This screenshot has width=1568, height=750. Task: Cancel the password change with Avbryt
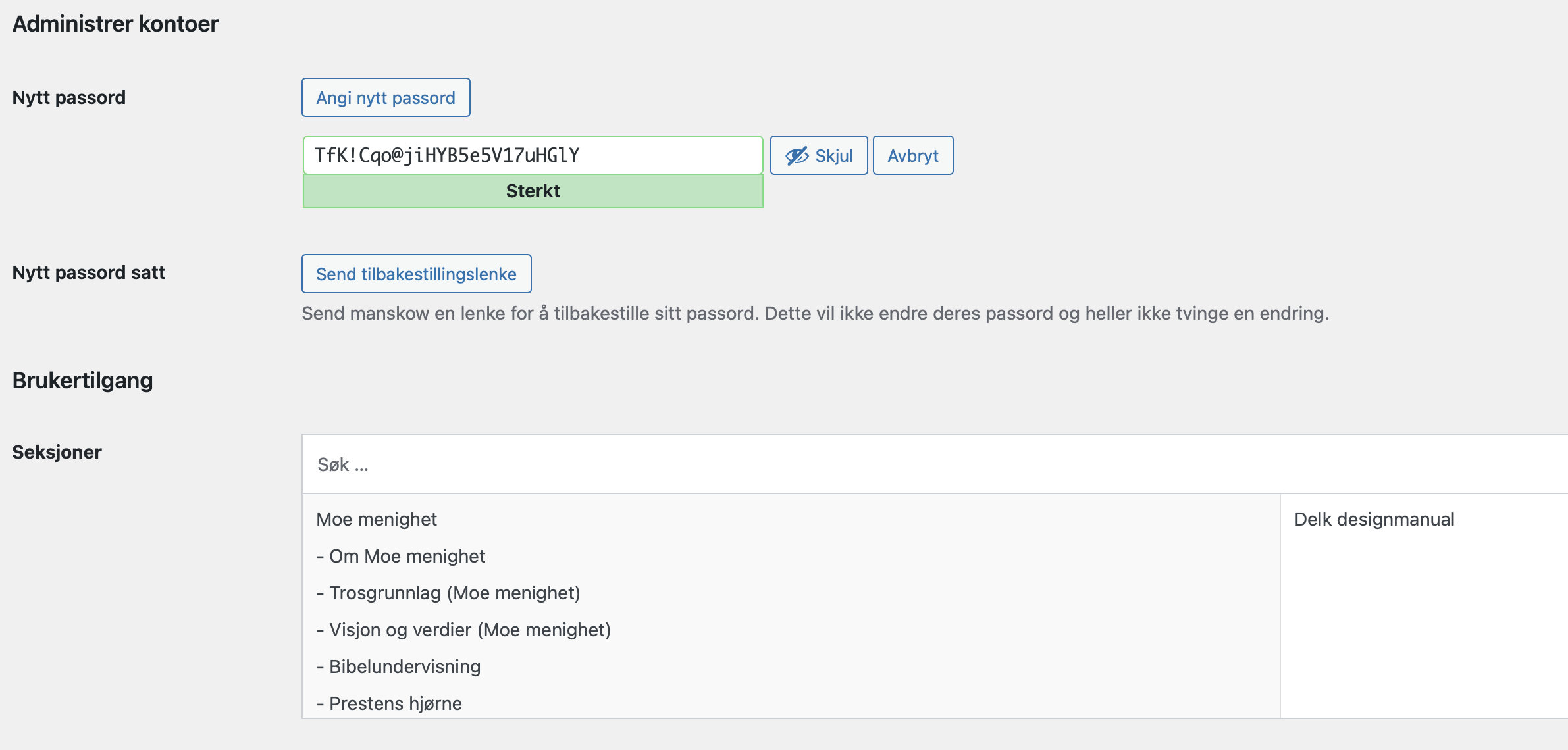pos(913,155)
